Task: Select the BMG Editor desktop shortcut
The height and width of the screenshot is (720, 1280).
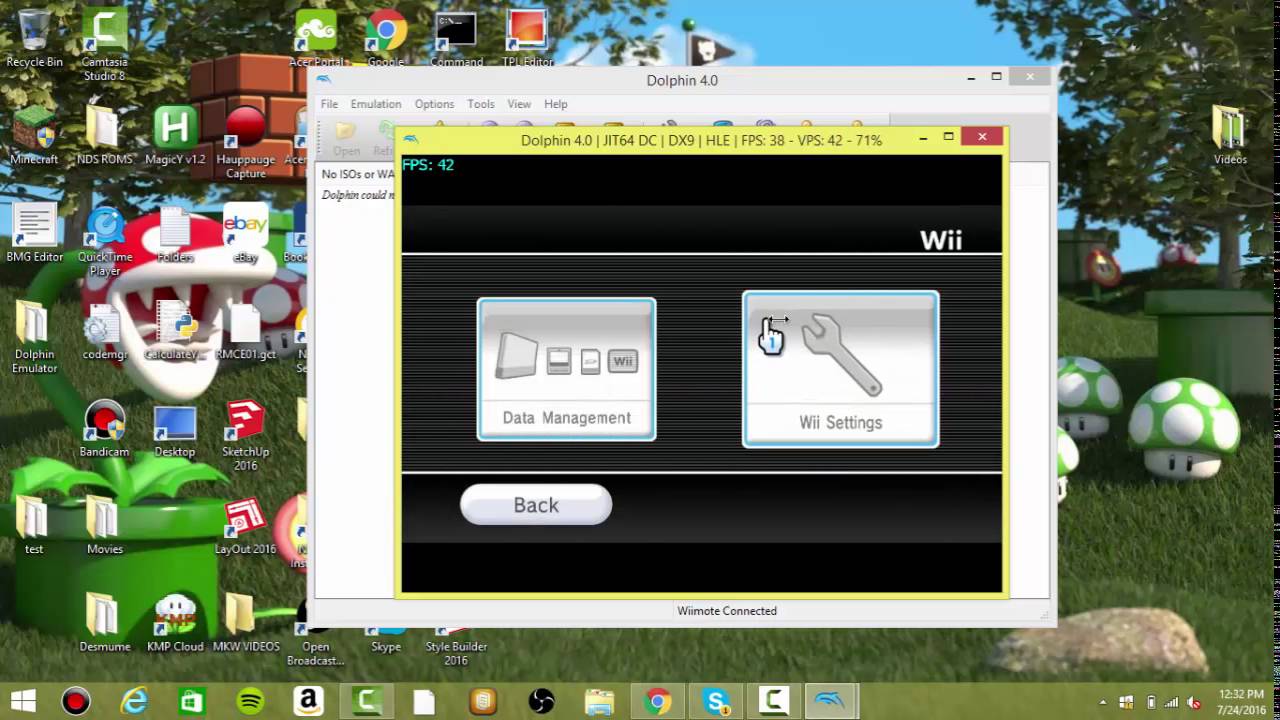Action: [34, 232]
